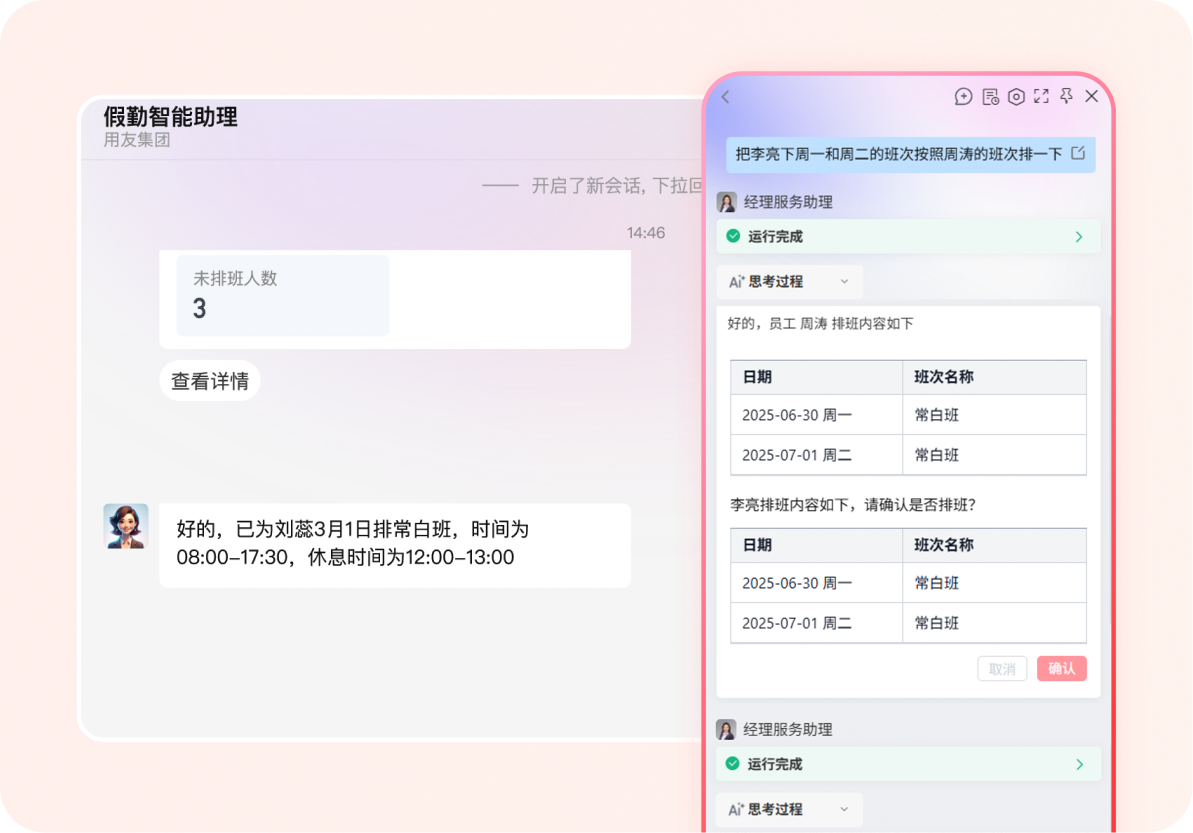
Task: Pin the assistant panel
Action: 1066,96
